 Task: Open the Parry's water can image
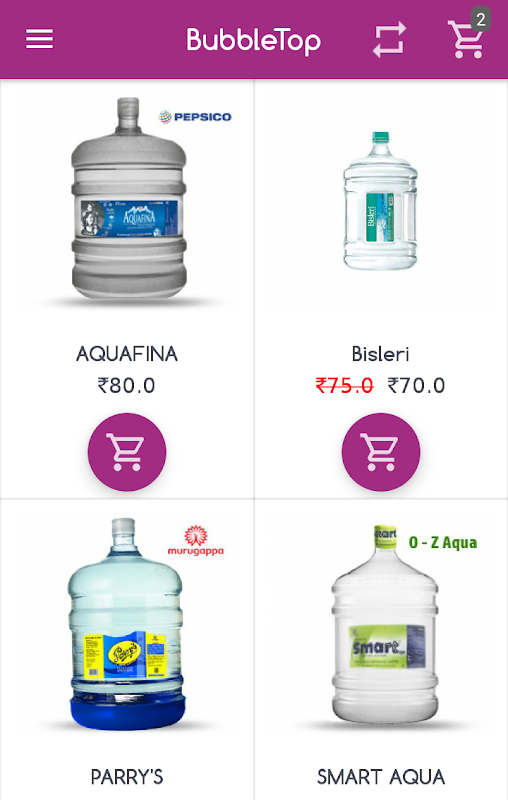tap(126, 623)
